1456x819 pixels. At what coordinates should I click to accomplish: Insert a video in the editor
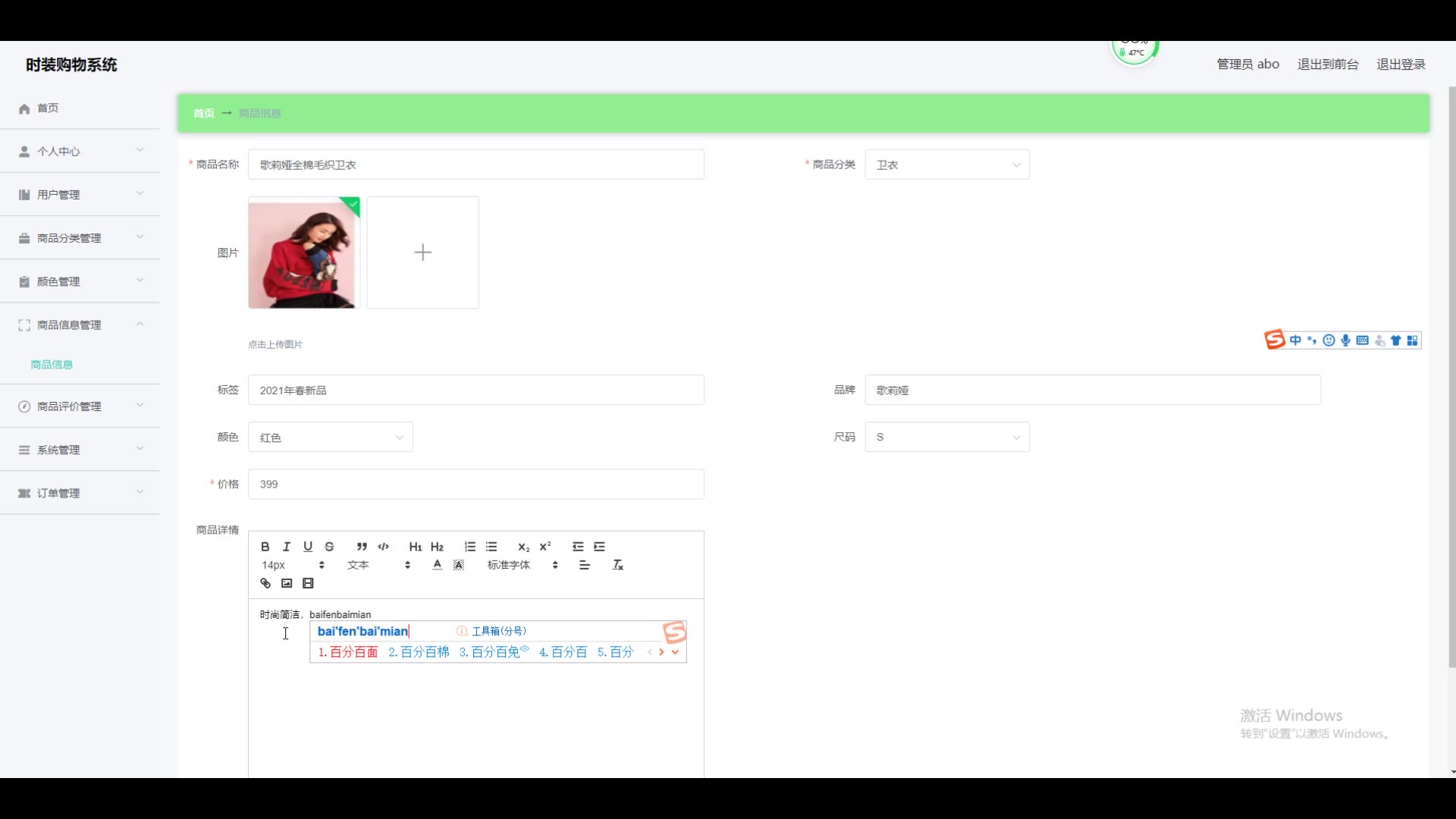pyautogui.click(x=308, y=583)
